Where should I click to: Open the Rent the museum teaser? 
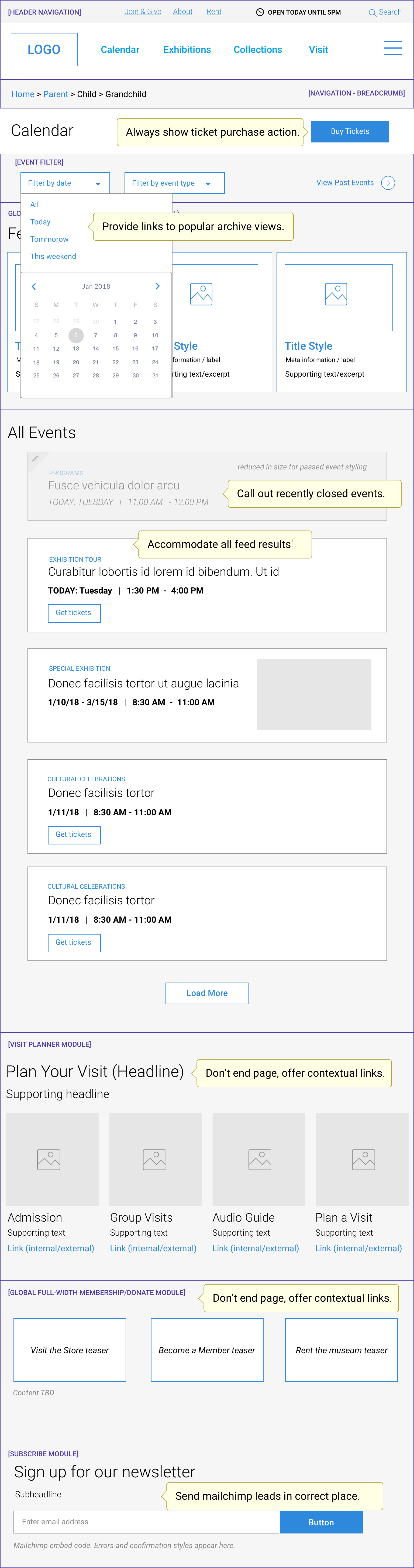[x=342, y=1350]
